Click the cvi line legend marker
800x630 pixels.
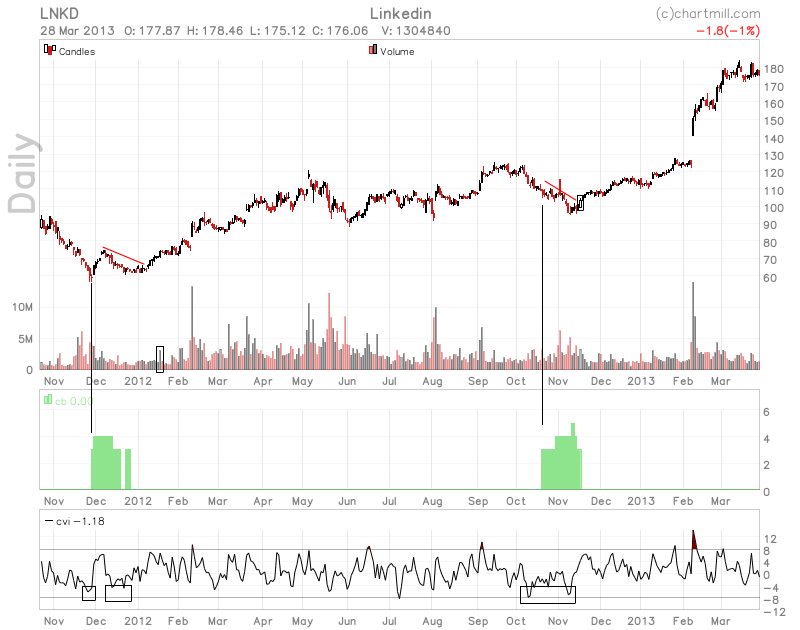coord(49,521)
